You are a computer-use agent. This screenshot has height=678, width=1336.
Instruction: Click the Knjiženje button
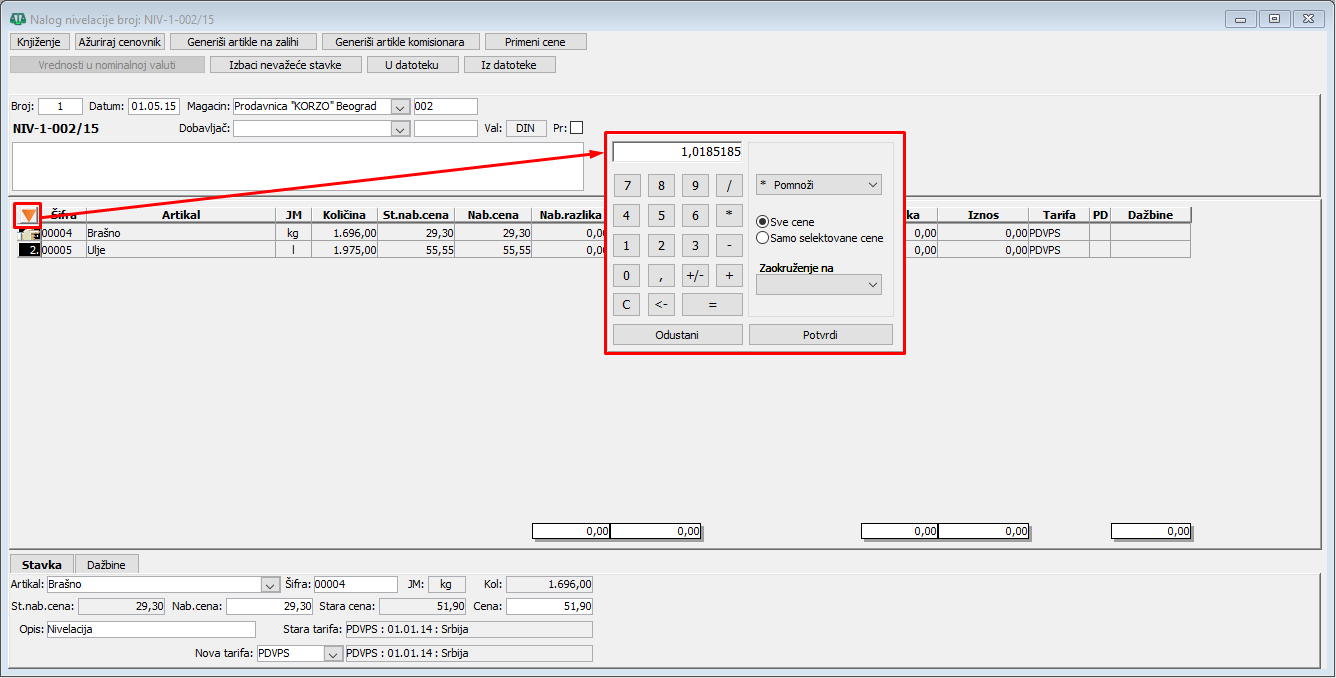(x=40, y=42)
